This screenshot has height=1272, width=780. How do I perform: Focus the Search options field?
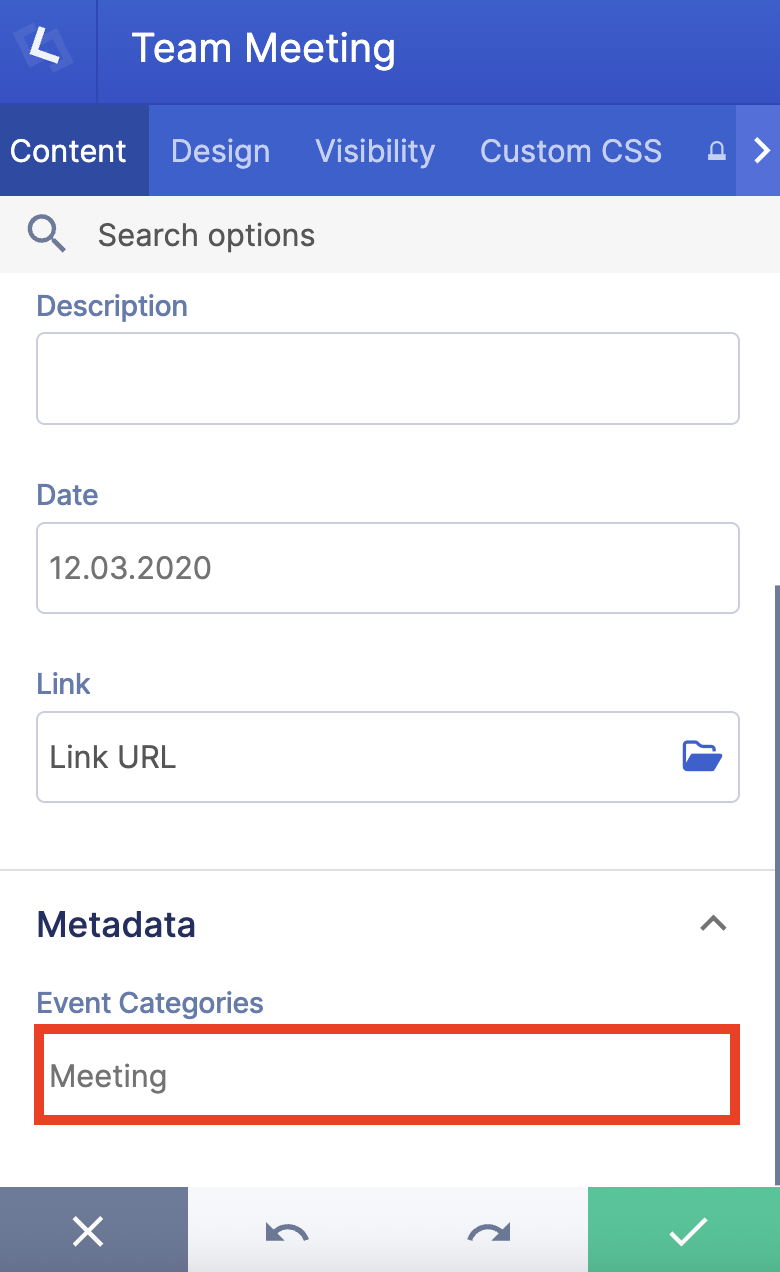tap(206, 234)
